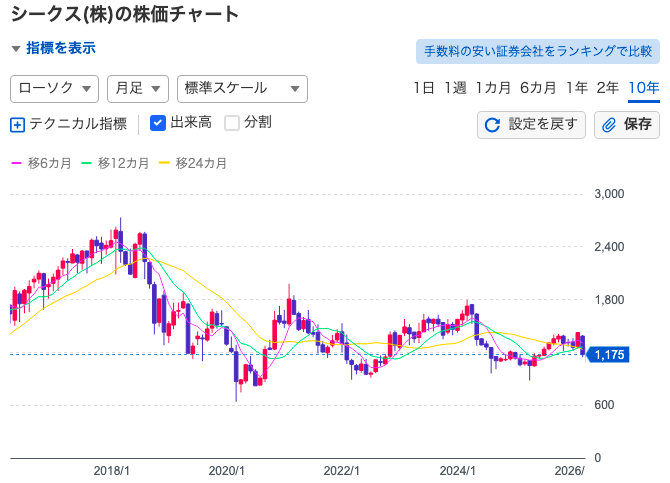Expand the 指標を表示 section

(54, 48)
